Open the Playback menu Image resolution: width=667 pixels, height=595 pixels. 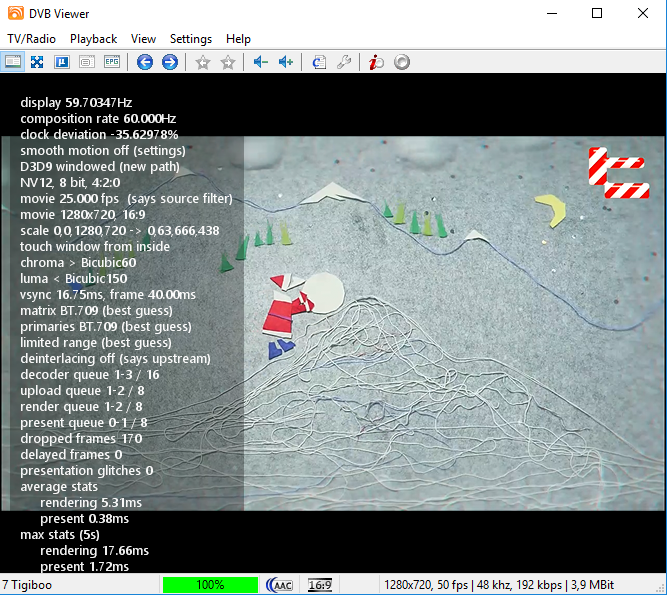[93, 39]
